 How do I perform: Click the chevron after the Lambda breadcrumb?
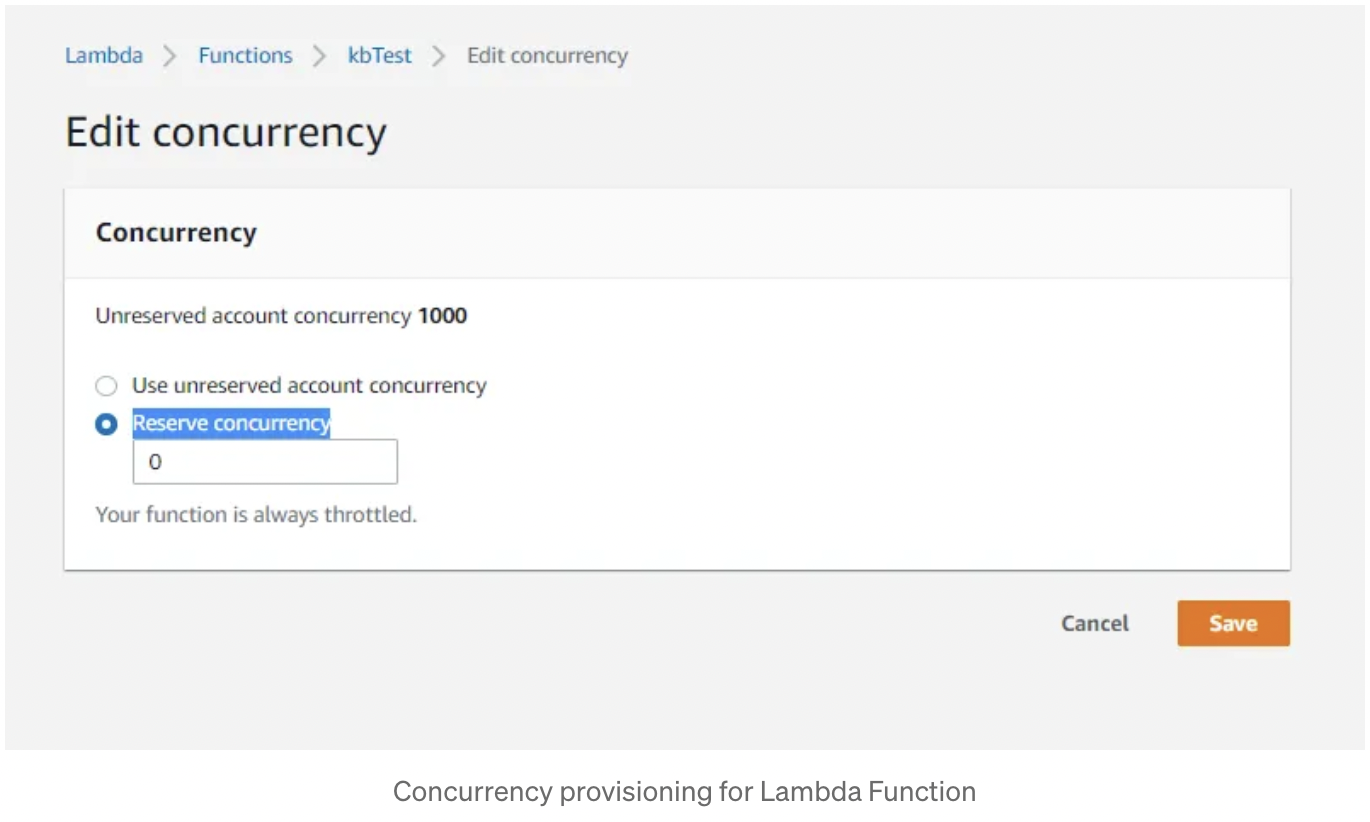(170, 57)
